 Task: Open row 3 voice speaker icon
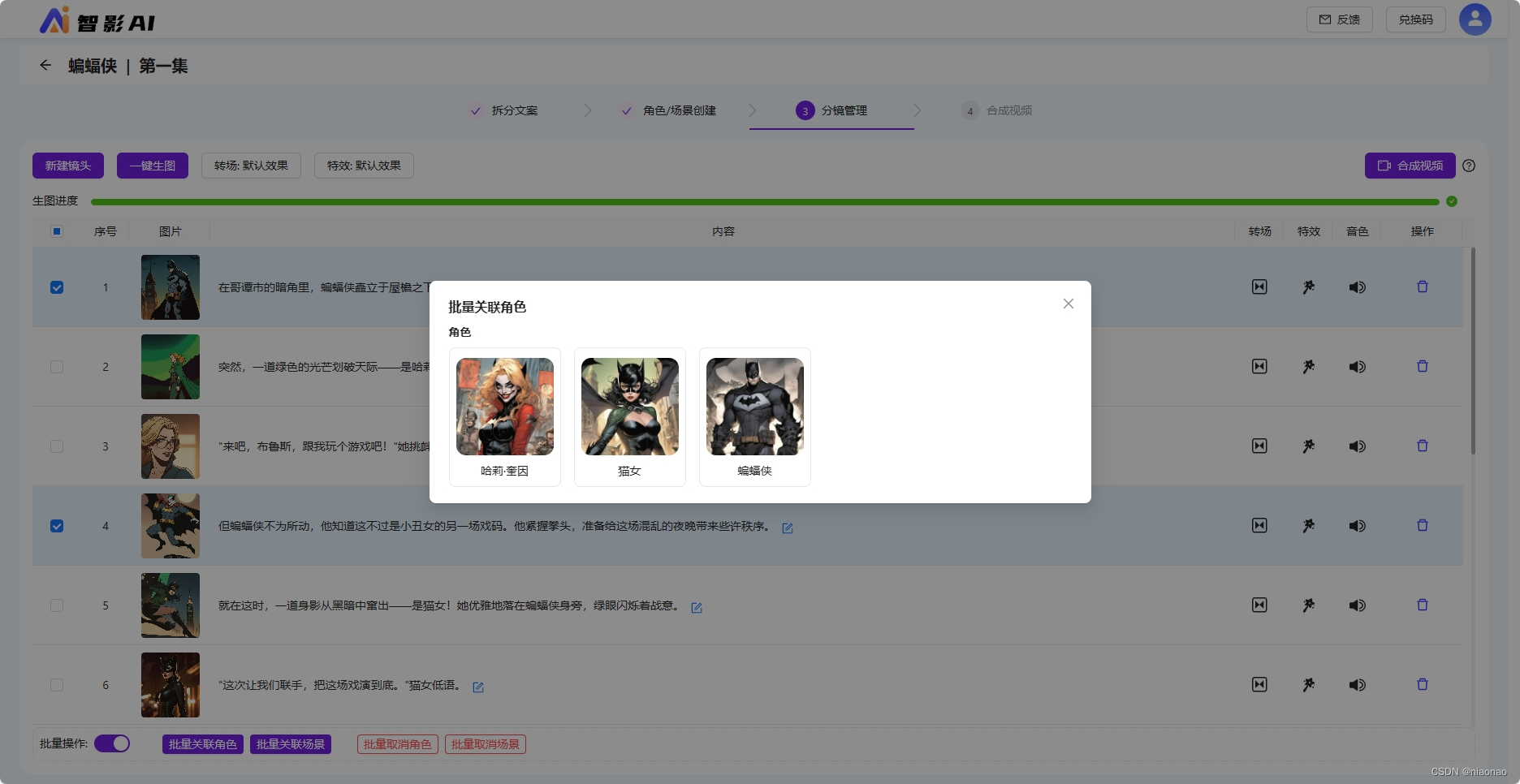click(1358, 446)
